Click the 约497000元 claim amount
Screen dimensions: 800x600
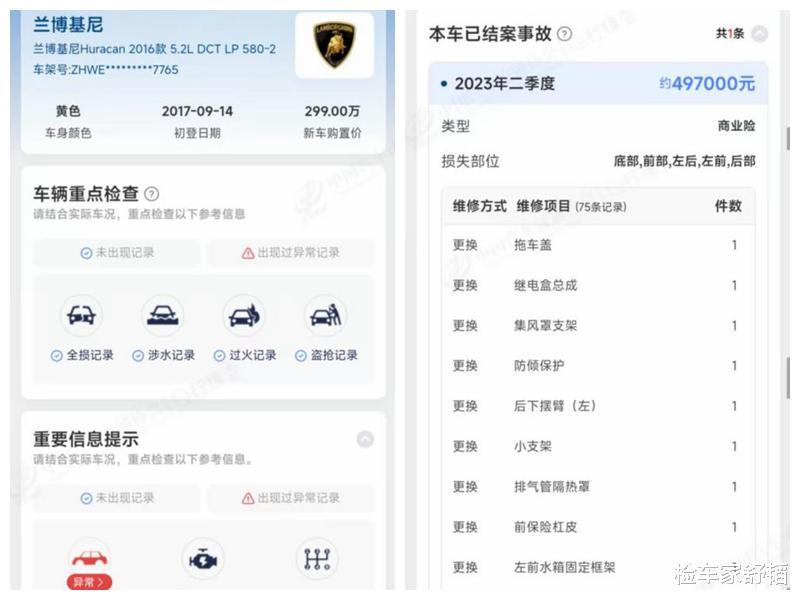coord(707,84)
